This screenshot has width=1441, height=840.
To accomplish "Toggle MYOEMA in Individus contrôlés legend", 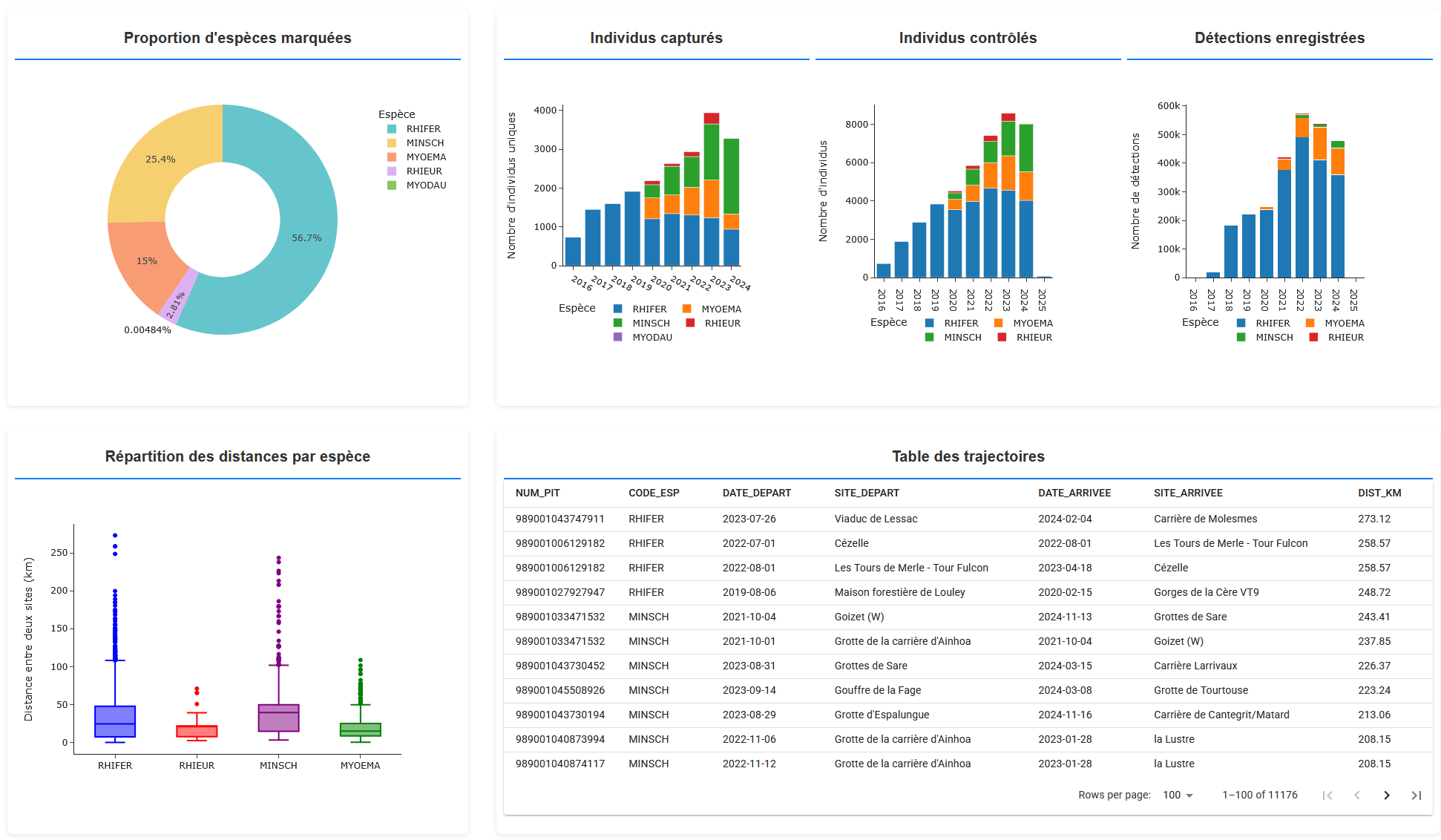I will coord(1032,324).
